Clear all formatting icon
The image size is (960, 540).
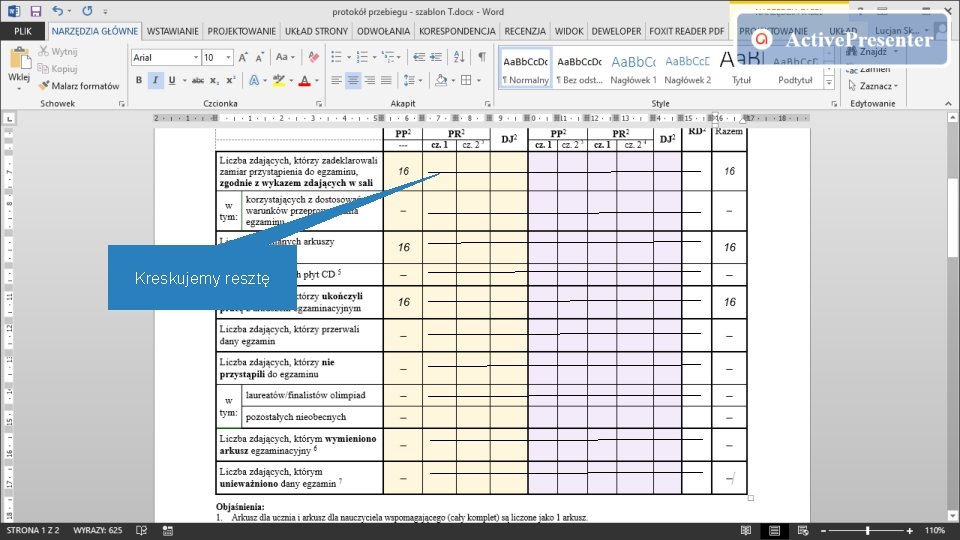coord(313,58)
